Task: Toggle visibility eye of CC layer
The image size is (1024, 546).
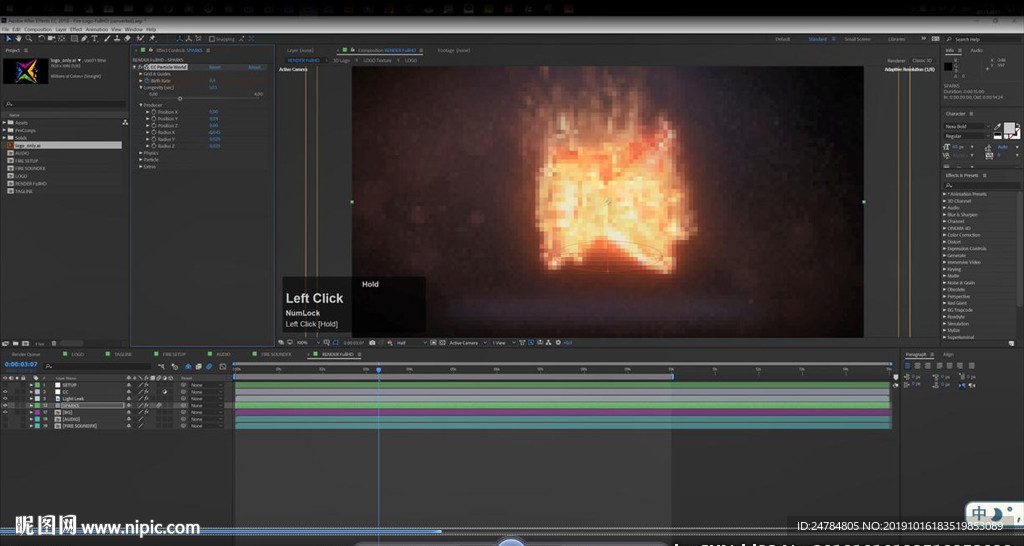Action: coord(5,392)
